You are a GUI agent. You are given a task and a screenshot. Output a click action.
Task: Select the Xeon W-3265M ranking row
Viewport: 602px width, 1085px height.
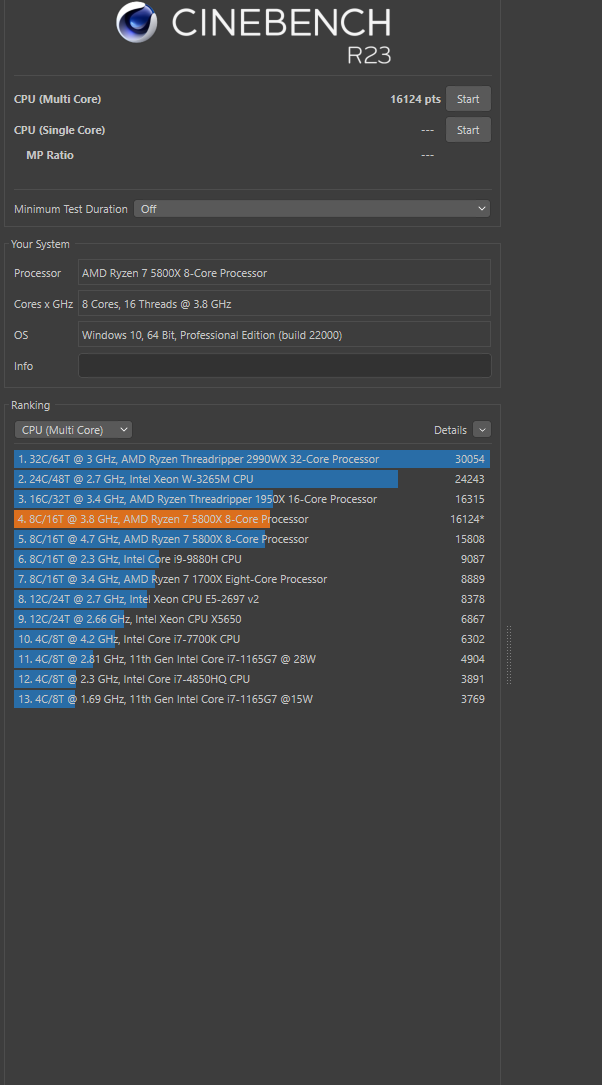[252, 479]
